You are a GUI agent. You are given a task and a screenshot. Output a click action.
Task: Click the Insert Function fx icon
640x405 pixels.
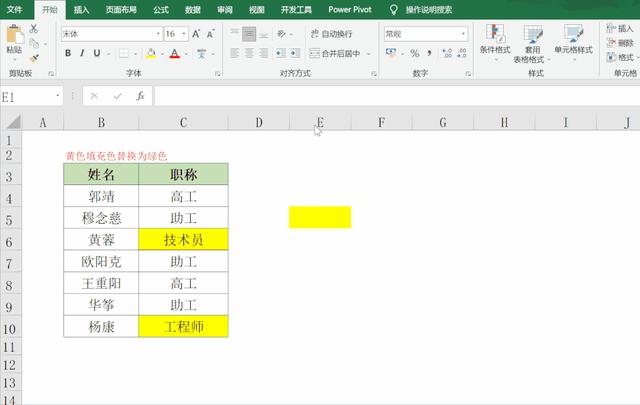coord(140,96)
